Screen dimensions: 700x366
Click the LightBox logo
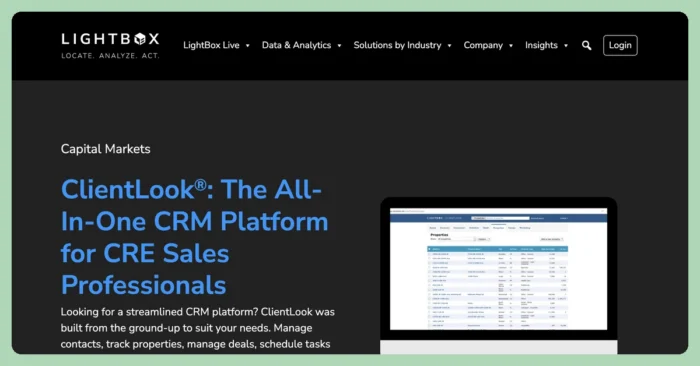tap(110, 45)
